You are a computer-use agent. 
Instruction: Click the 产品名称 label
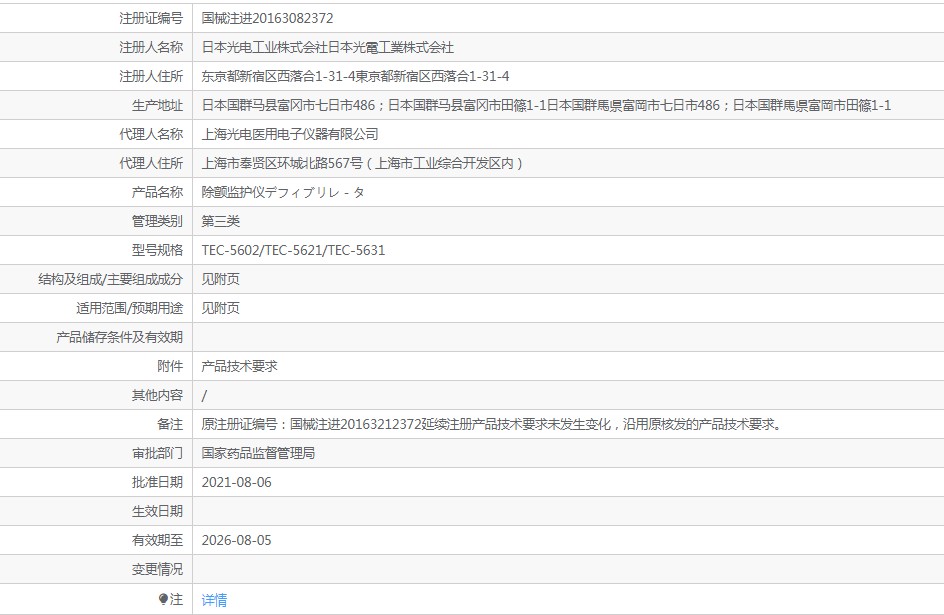pos(157,192)
